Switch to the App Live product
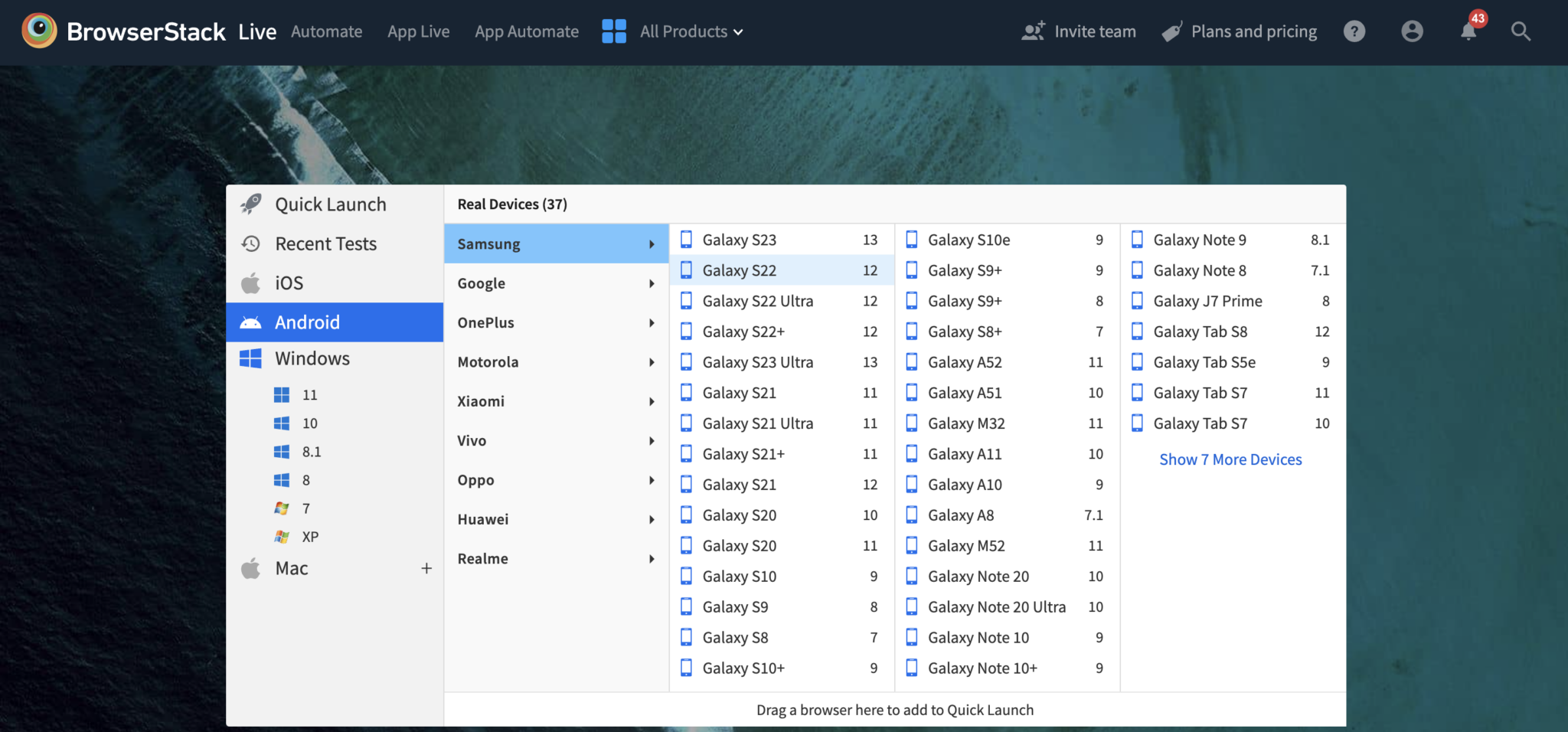1568x732 pixels. click(x=418, y=31)
